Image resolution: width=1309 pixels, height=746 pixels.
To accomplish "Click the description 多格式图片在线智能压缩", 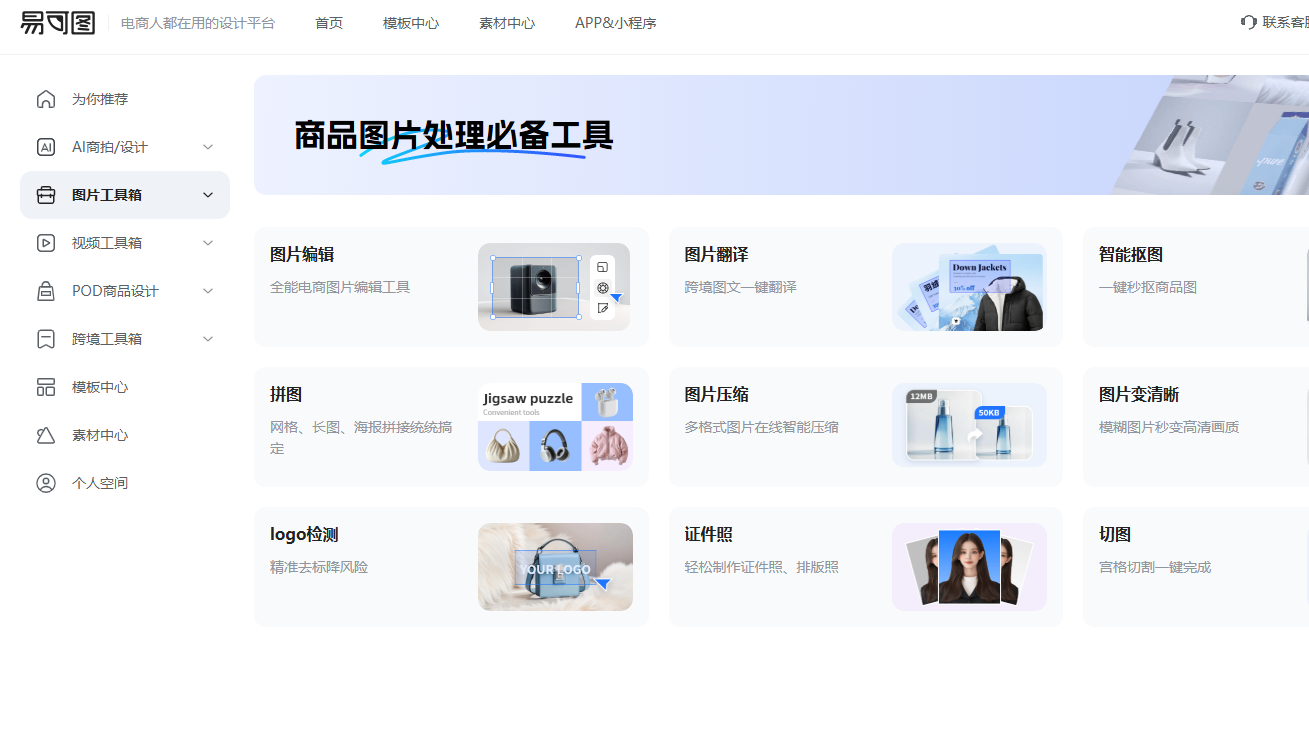I will point(762,427).
